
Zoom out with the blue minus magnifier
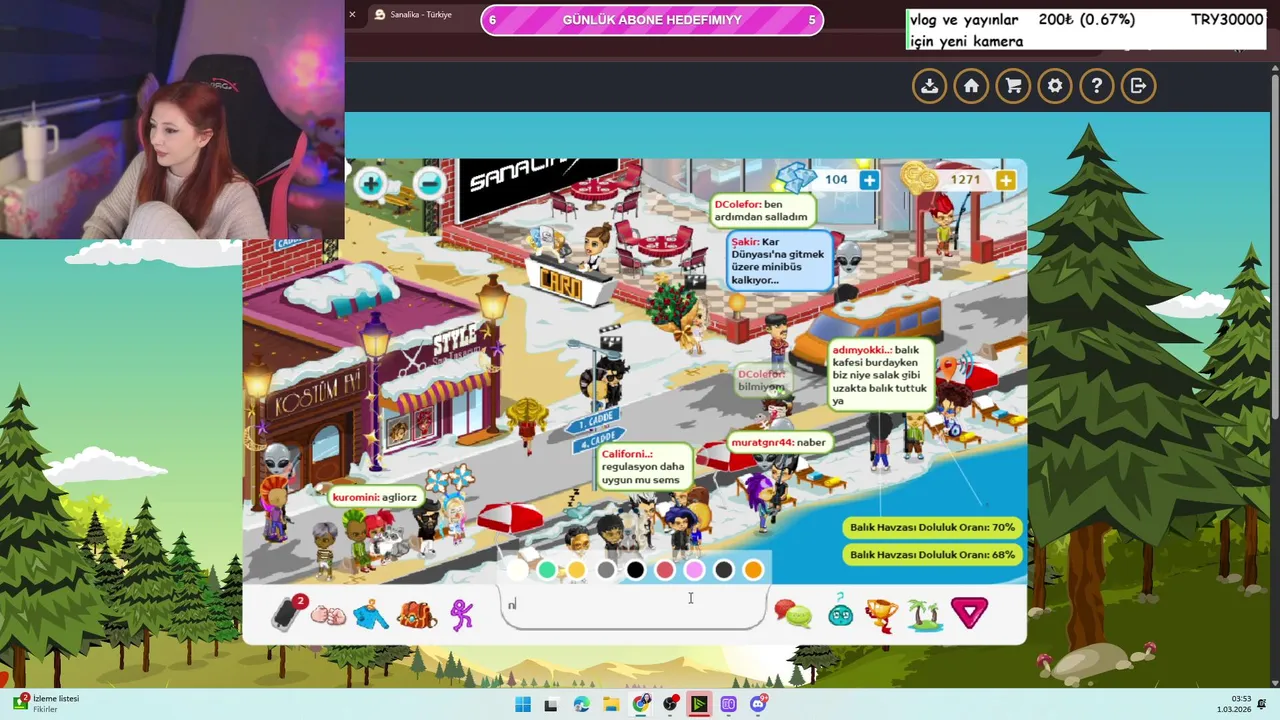(430, 184)
